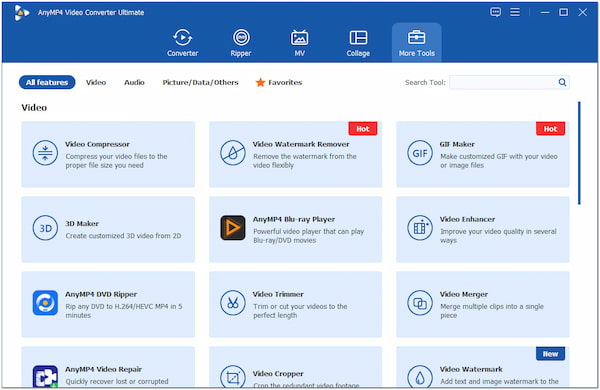Click the Video Enhancer icon
This screenshot has width=600, height=390.
420,228
